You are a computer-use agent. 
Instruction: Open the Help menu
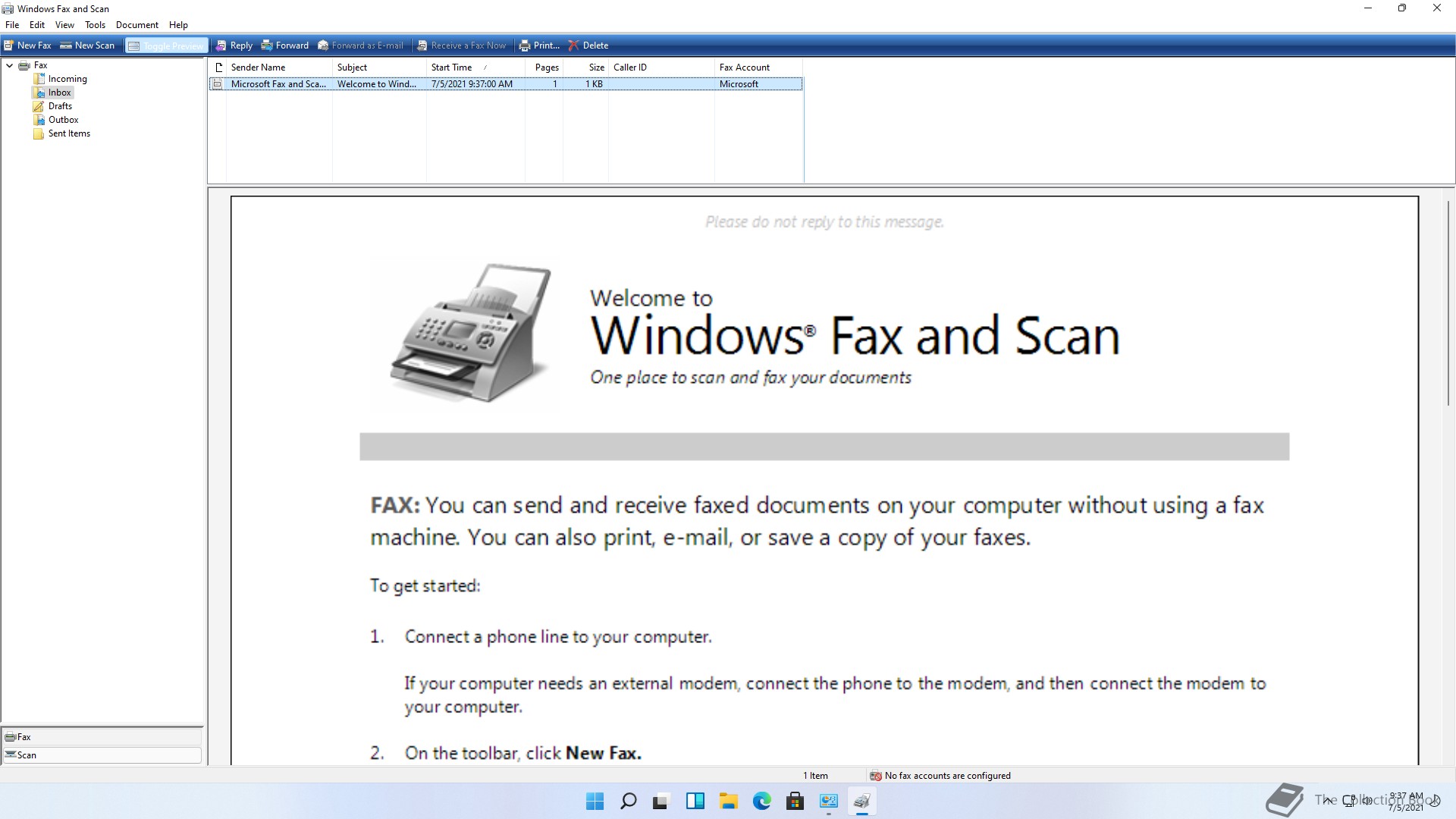(178, 25)
